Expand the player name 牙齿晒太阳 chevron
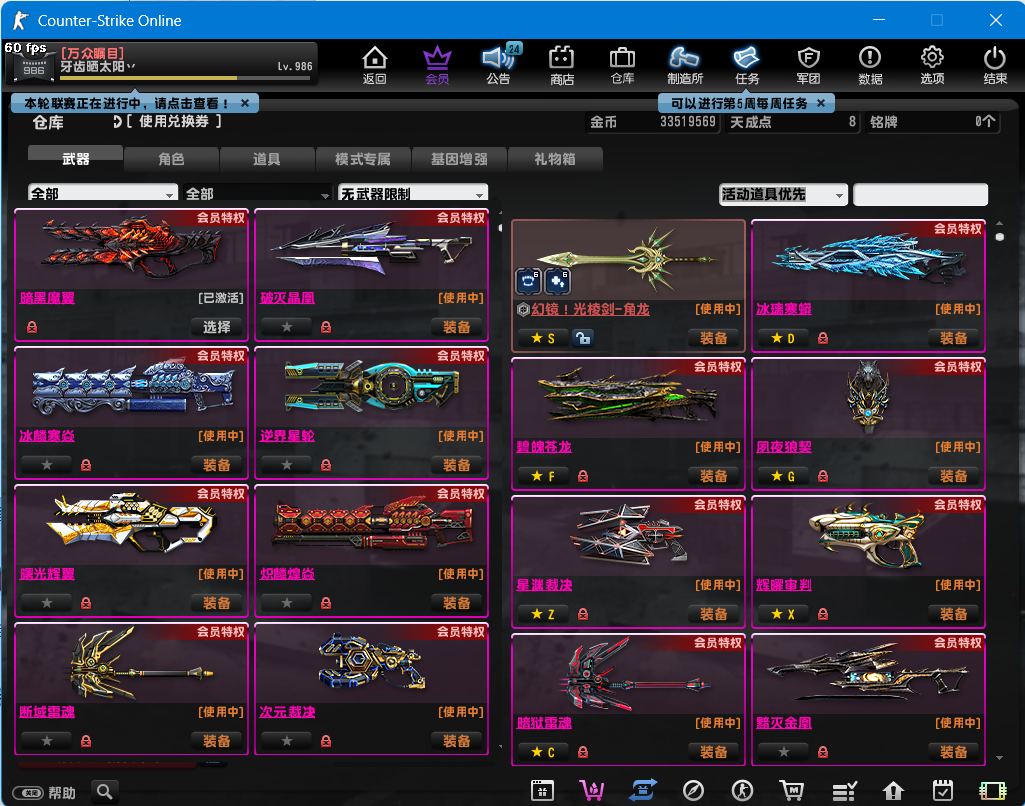Viewport: 1025px width, 806px height. (131, 67)
